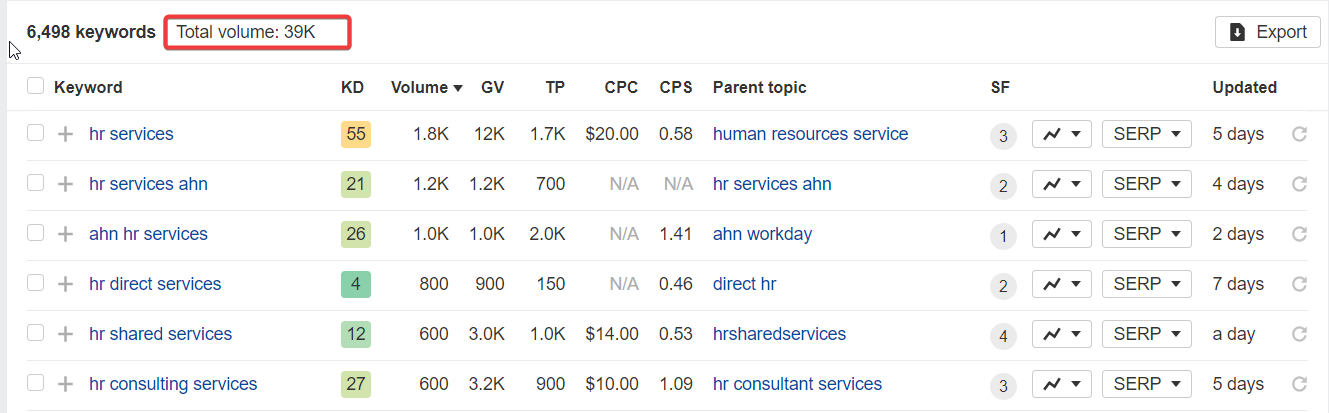Click SERP features badge 3 for hr services
Image resolution: width=1329 pixels, height=413 pixels.
1003,135
